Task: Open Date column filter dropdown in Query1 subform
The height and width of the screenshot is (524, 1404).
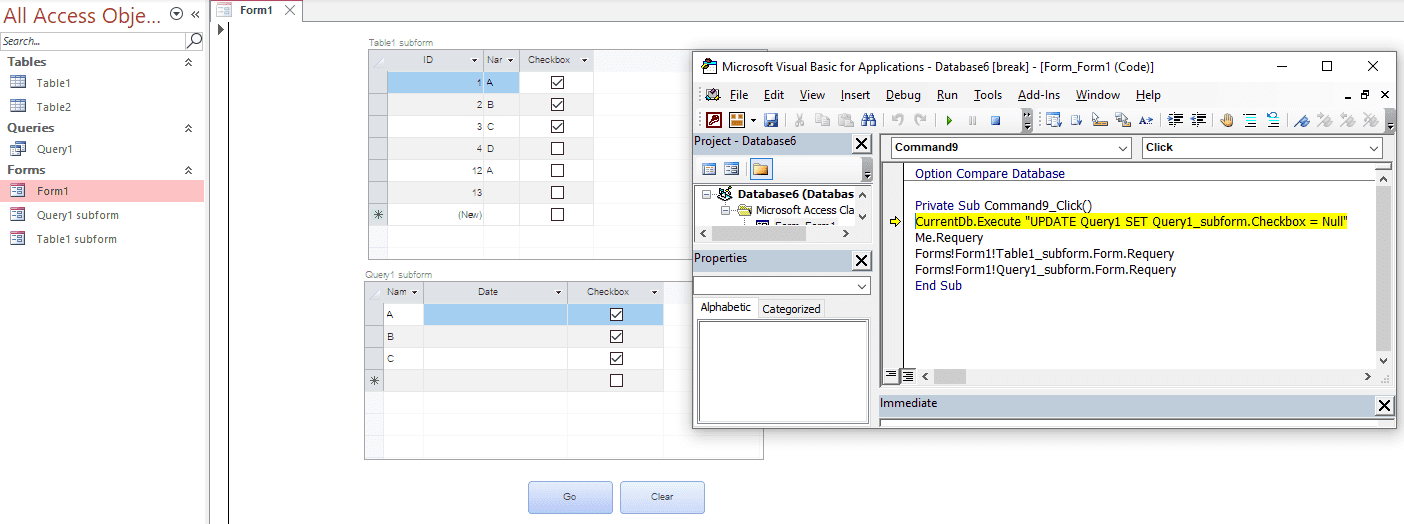Action: tap(559, 292)
